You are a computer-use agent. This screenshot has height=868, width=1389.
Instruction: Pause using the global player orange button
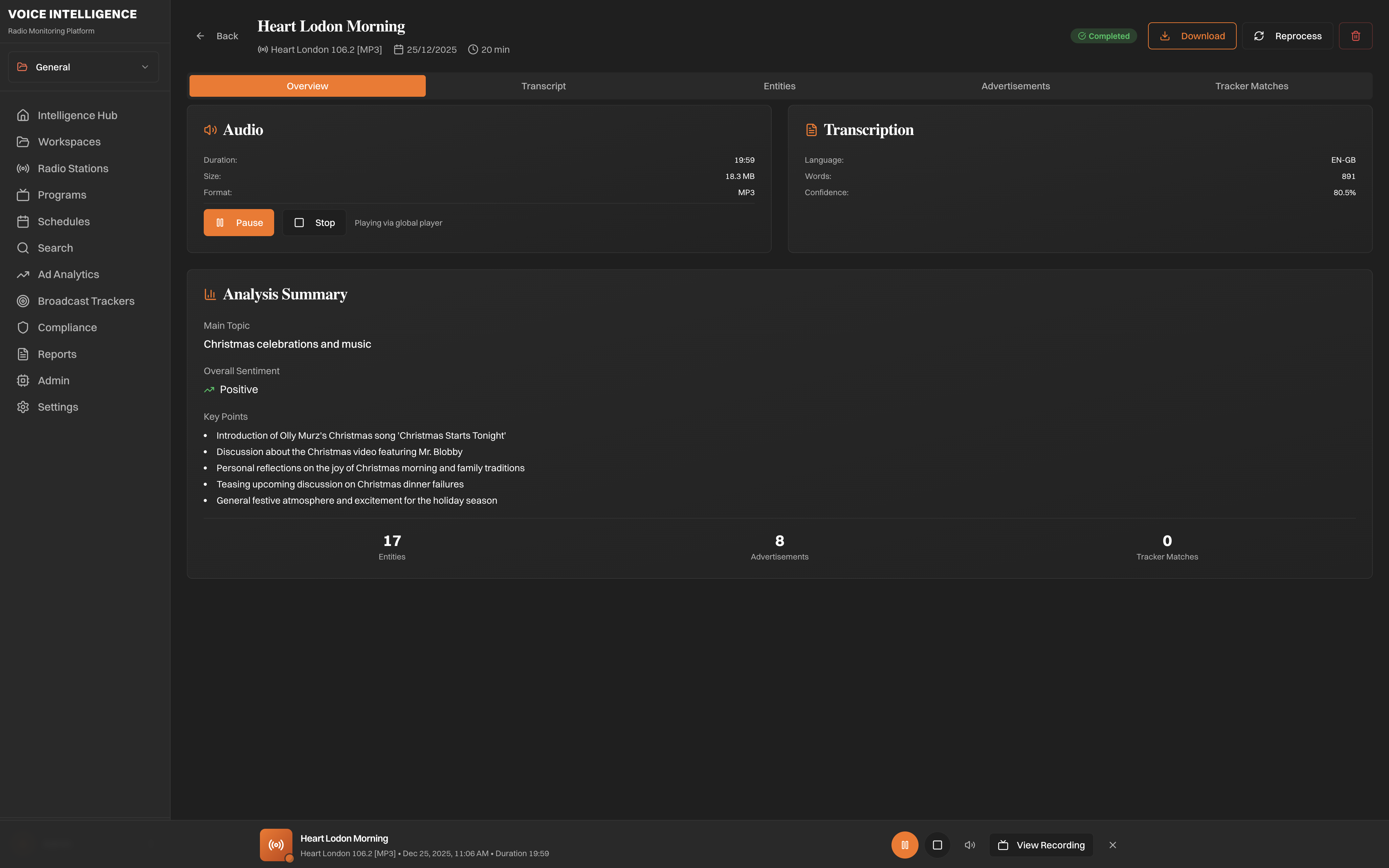[904, 844]
